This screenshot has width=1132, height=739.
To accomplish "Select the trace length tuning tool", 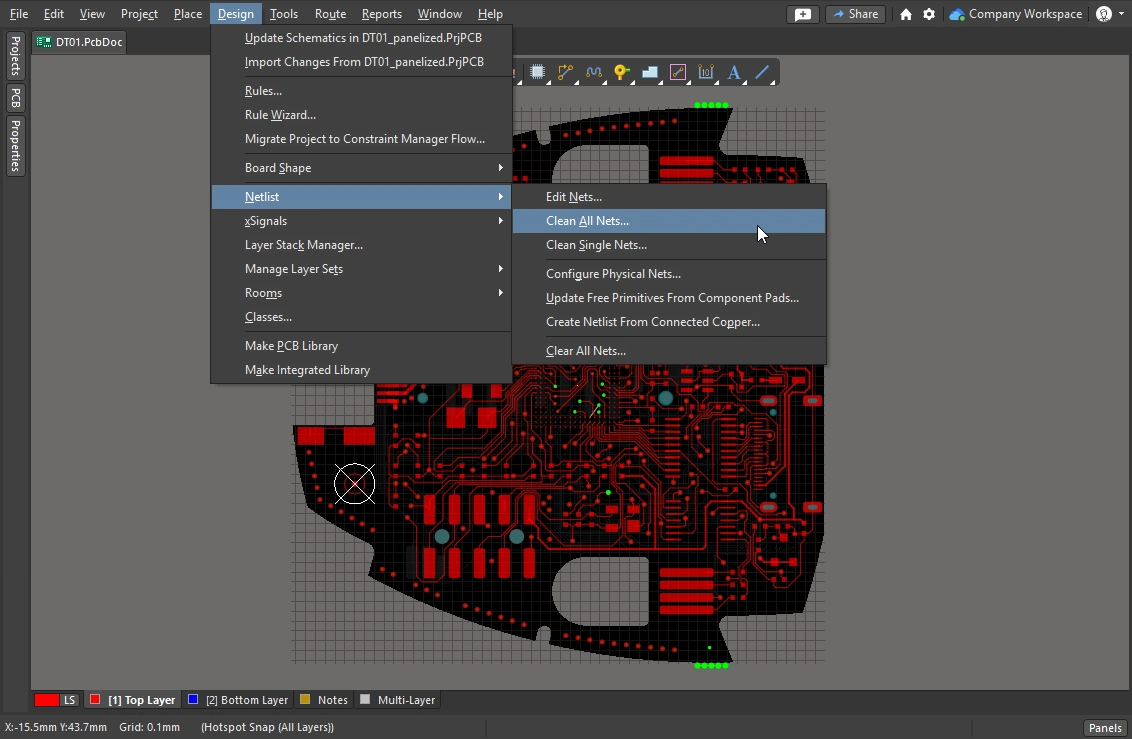I will point(594,71).
